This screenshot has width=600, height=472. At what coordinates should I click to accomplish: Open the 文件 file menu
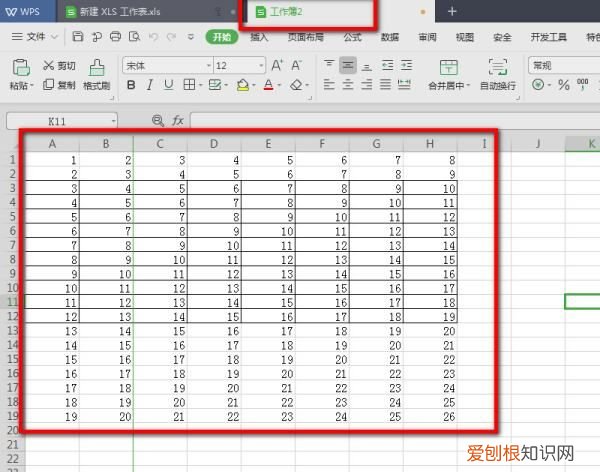(x=35, y=37)
